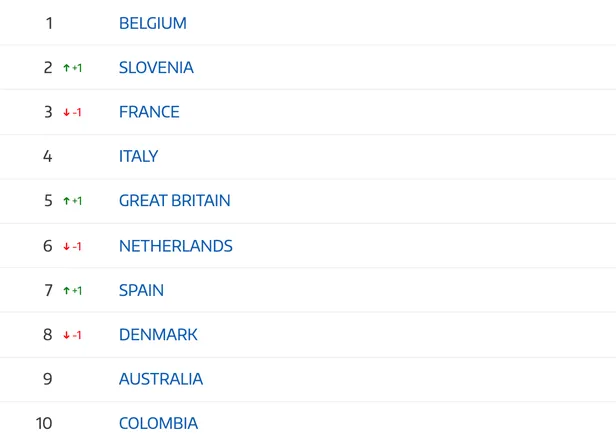
Task: Open the COLOMBIA country link
Action: click(x=158, y=424)
